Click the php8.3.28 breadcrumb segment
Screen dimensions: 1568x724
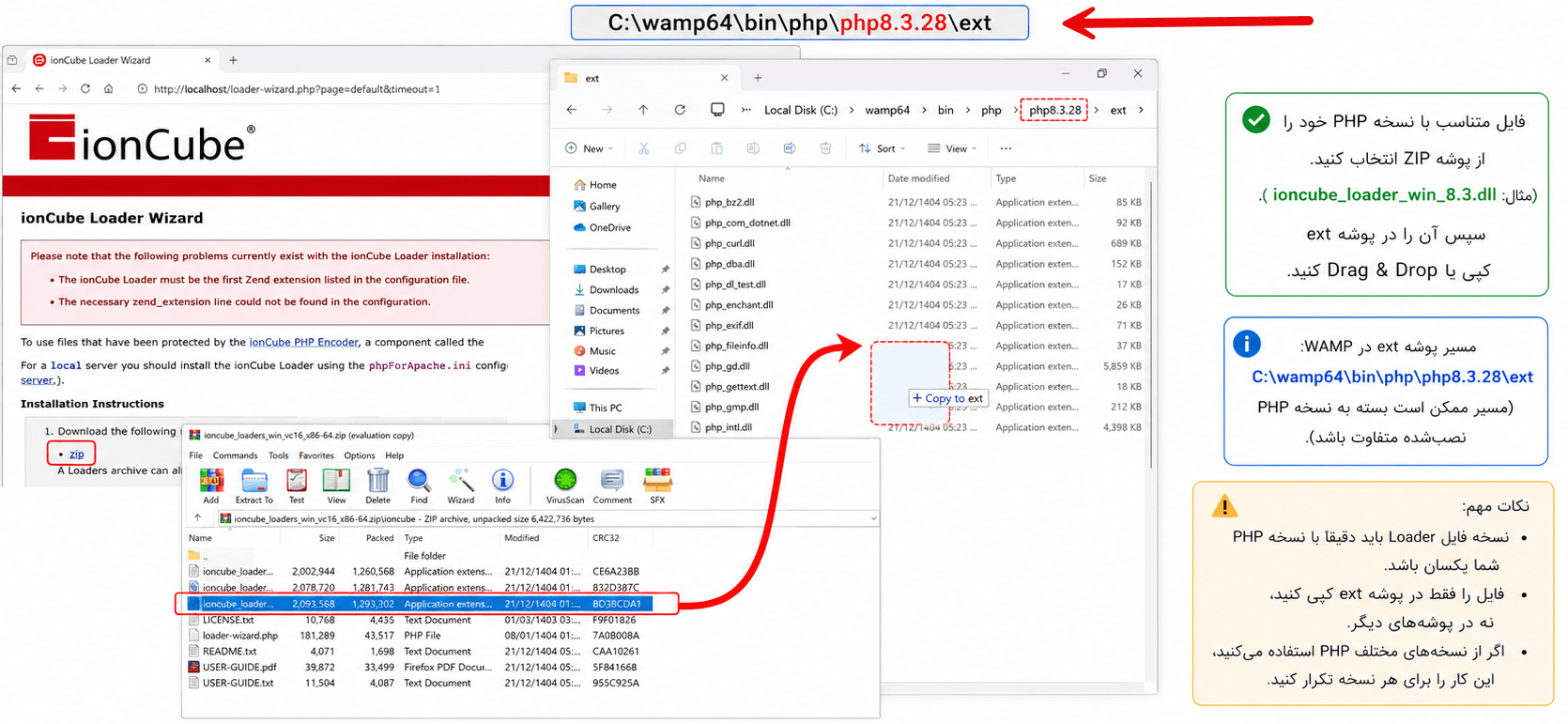[1054, 110]
